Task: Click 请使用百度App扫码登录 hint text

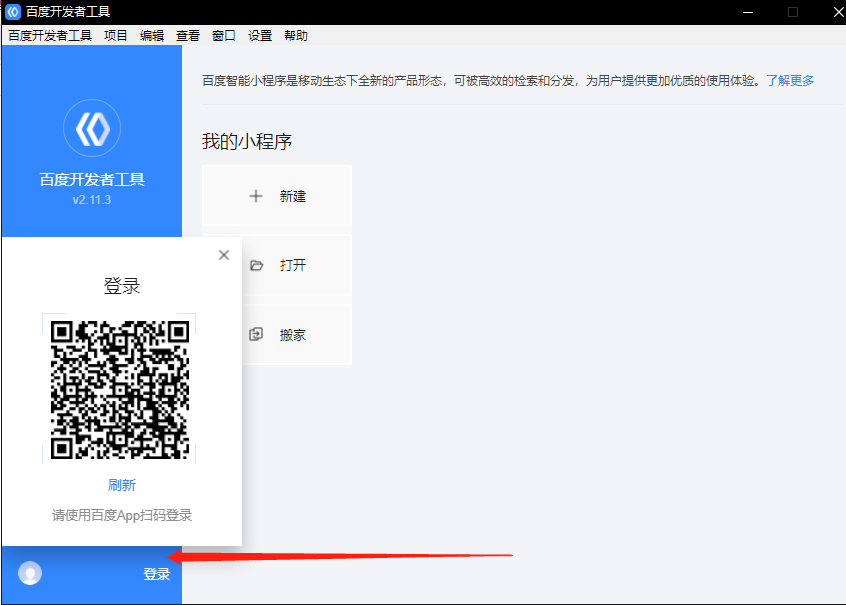Action: 122,515
